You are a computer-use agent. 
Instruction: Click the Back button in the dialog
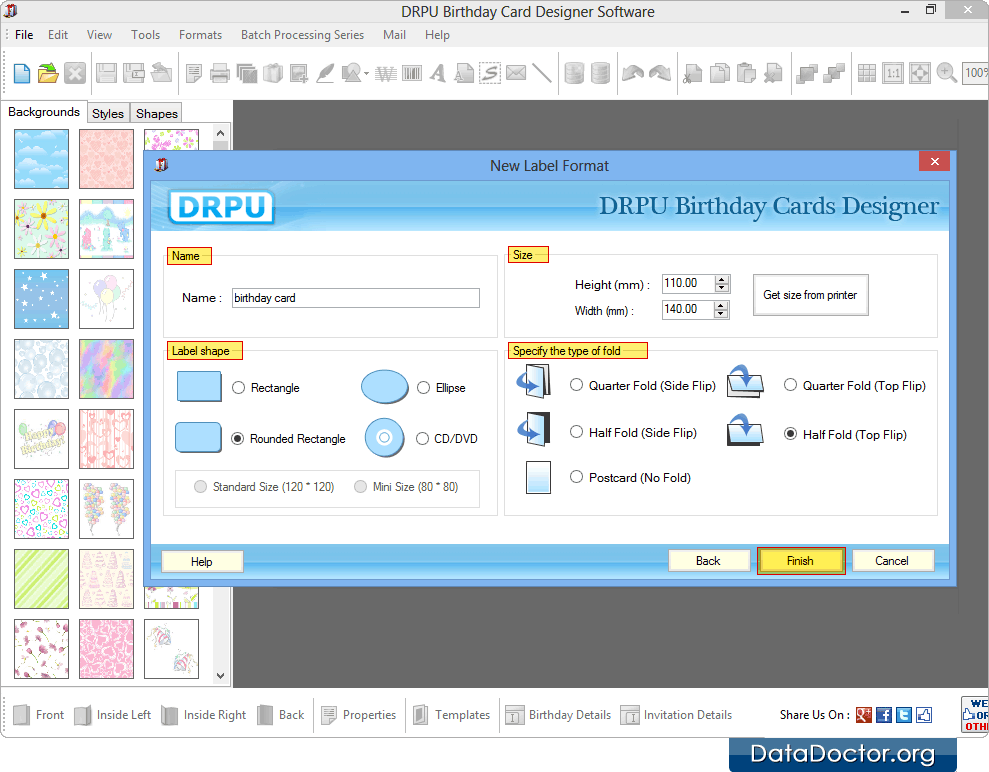tap(708, 561)
